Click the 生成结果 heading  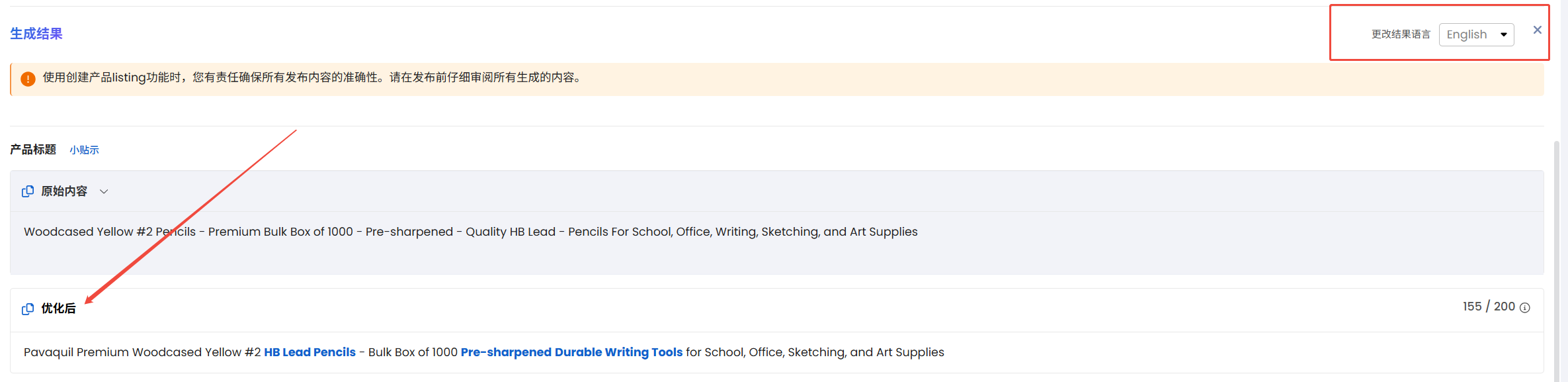[x=36, y=34]
